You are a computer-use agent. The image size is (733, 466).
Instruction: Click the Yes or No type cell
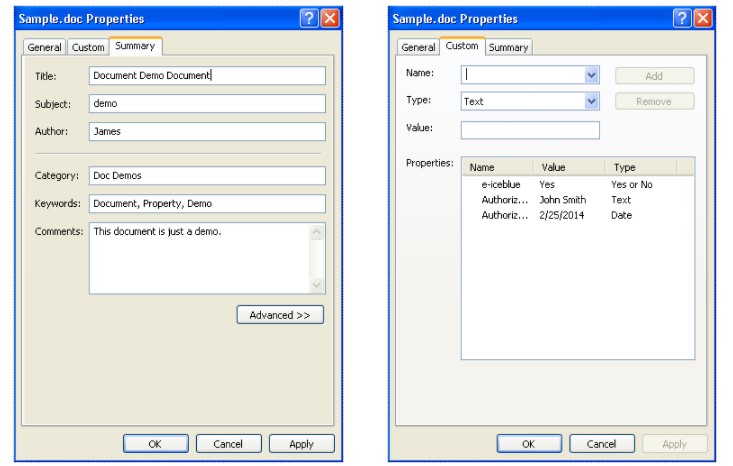tap(632, 185)
